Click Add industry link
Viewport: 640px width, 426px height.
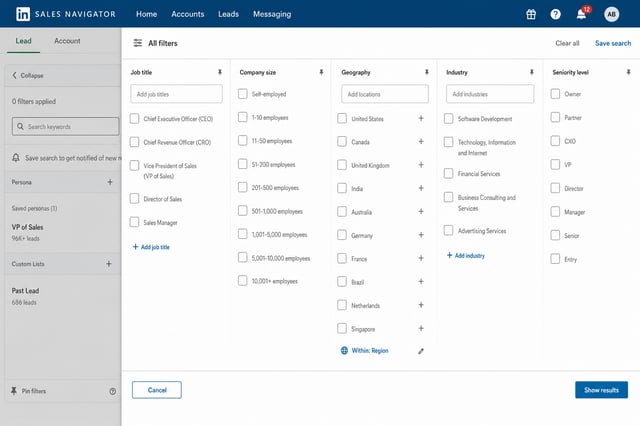(466, 255)
